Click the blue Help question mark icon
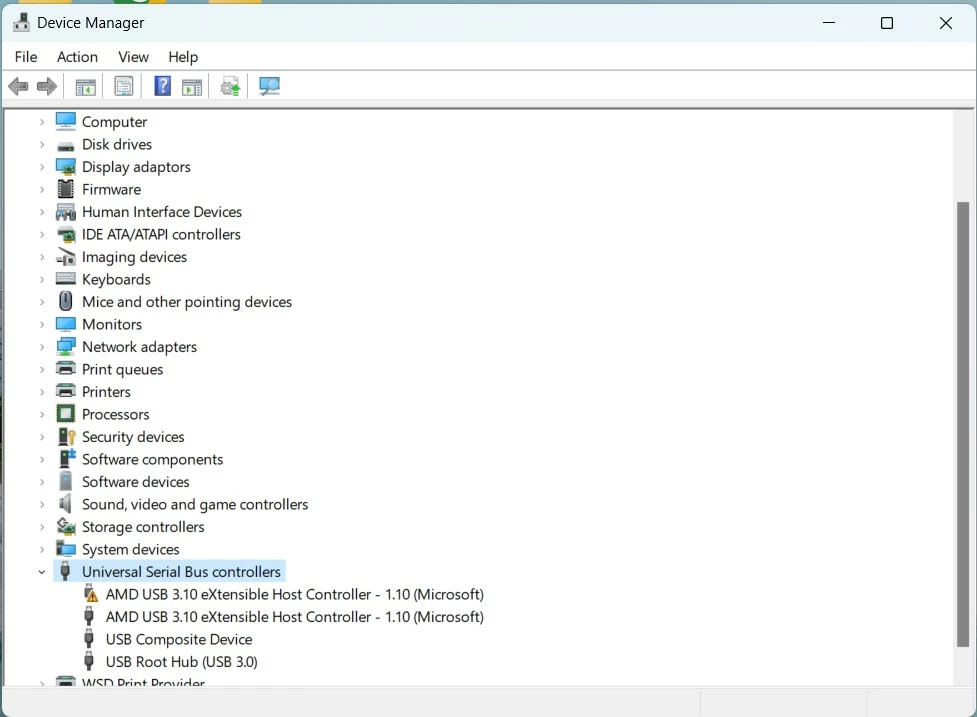 pos(163,86)
